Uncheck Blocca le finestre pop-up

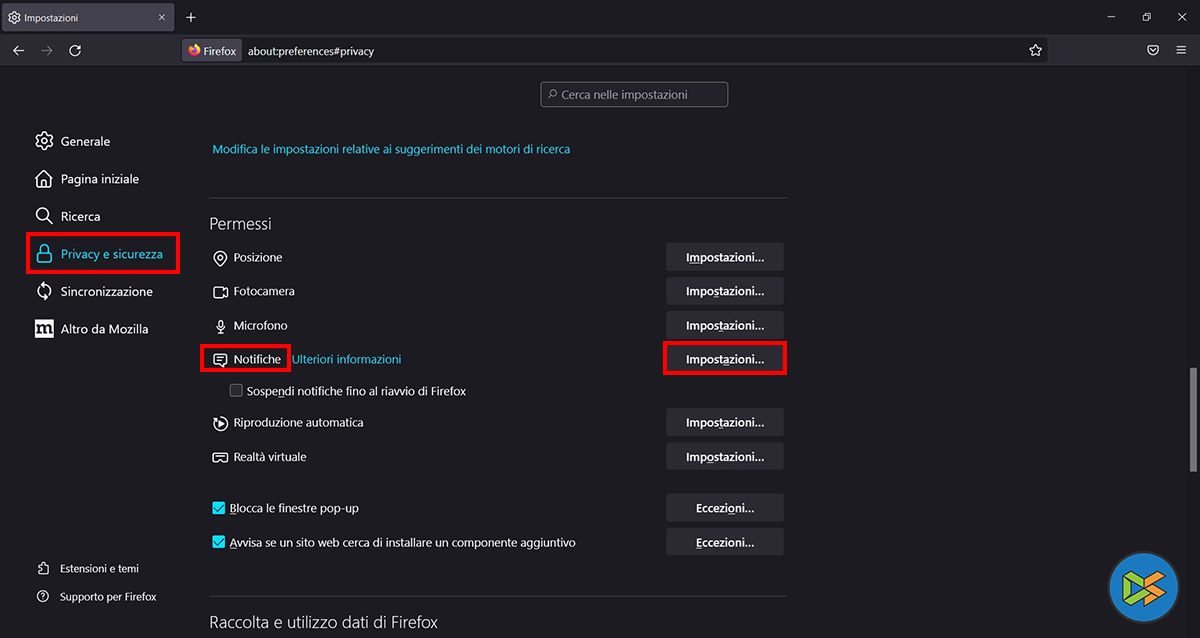(x=219, y=508)
